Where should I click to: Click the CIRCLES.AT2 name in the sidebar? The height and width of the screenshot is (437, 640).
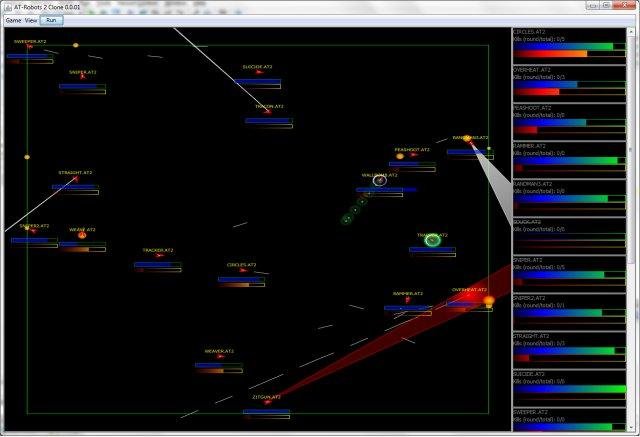tap(529, 32)
